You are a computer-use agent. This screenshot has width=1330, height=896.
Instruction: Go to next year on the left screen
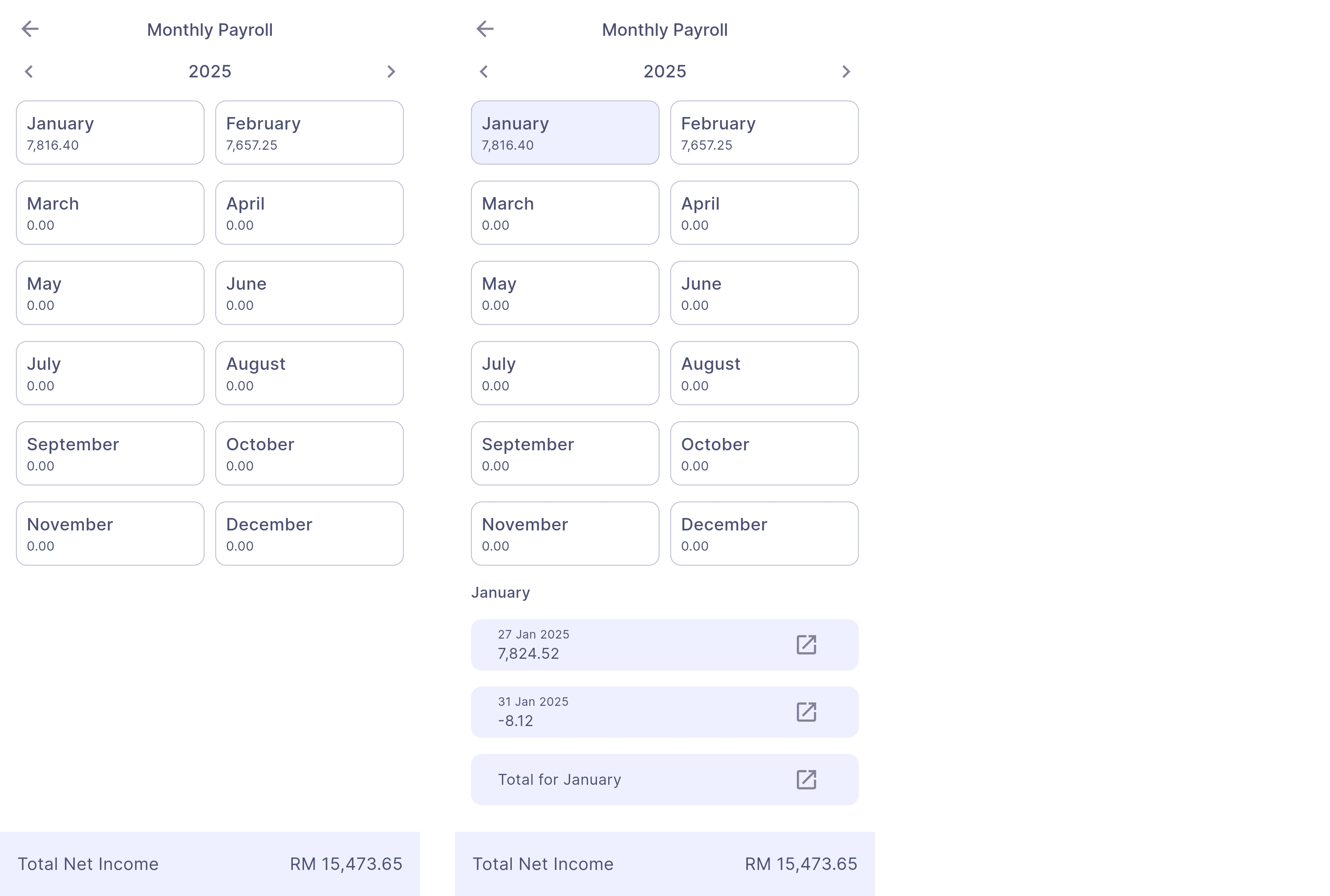tap(391, 72)
